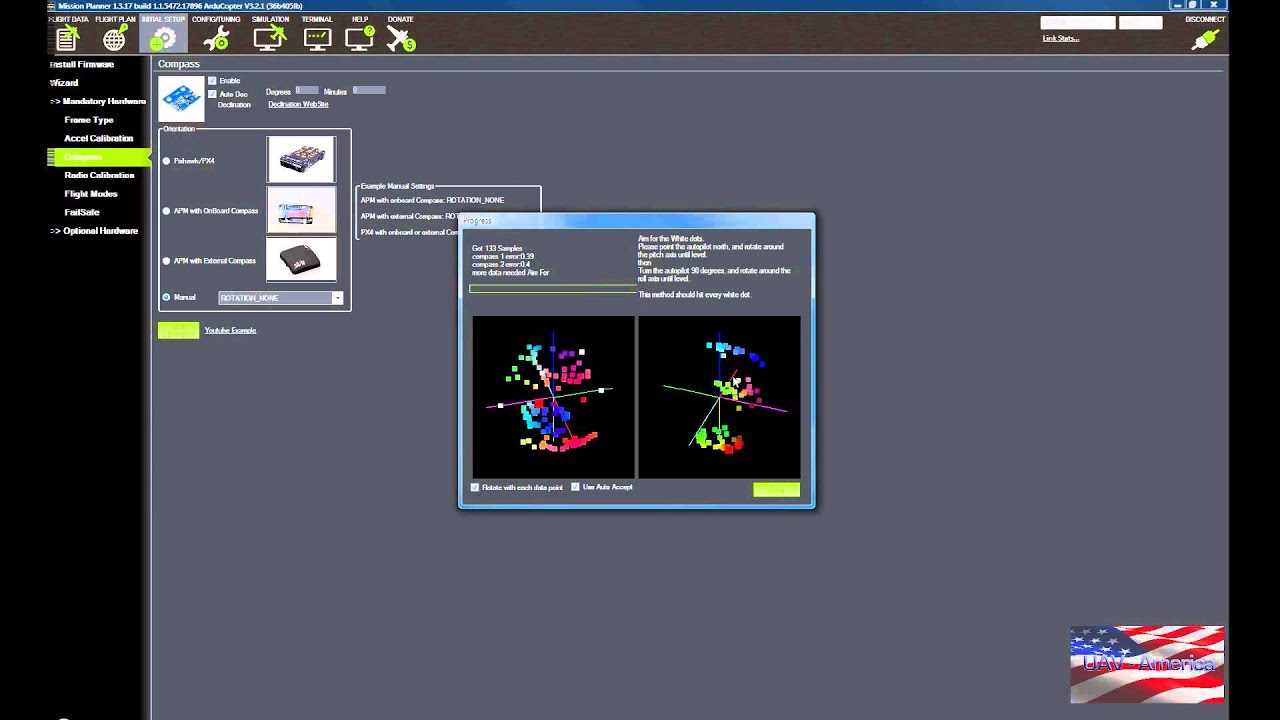The width and height of the screenshot is (1280, 720).
Task: Select the highlighted Compass sidebar item
Action: tap(98, 157)
